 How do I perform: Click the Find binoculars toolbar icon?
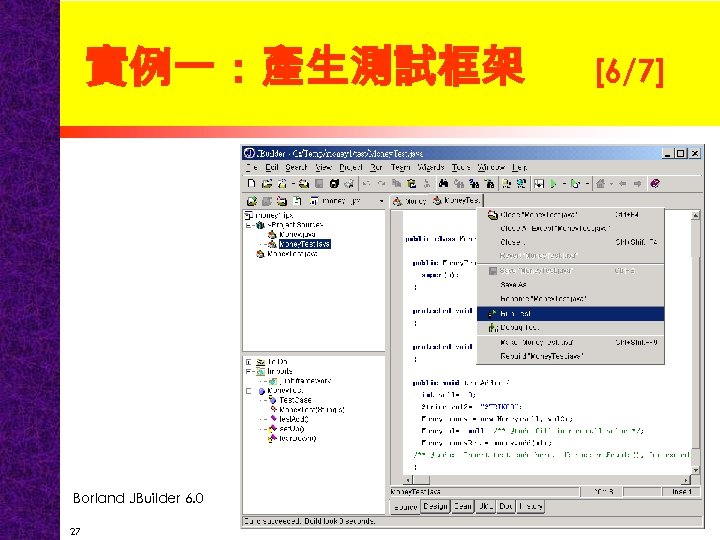pyautogui.click(x=443, y=184)
